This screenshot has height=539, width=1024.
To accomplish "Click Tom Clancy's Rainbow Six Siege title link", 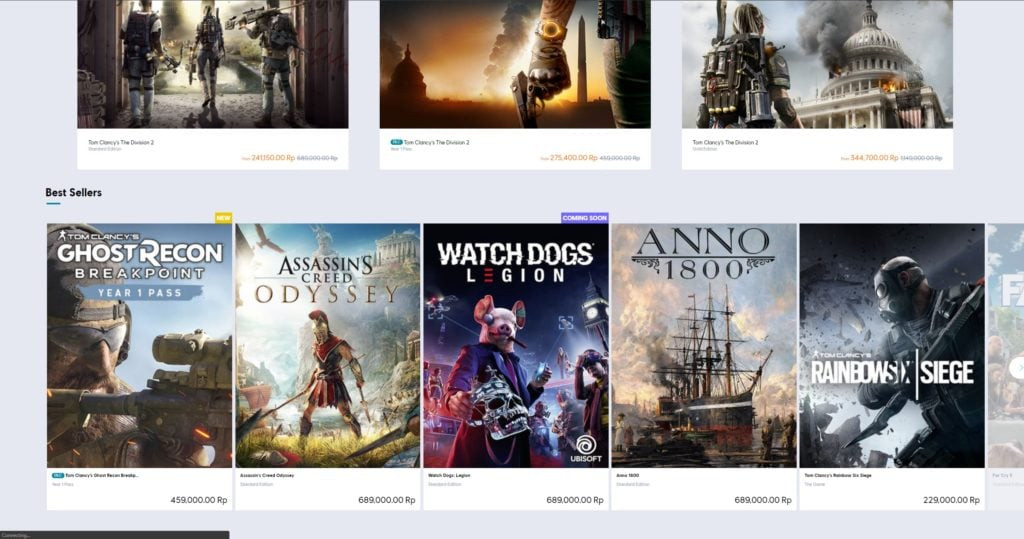I will (840, 475).
